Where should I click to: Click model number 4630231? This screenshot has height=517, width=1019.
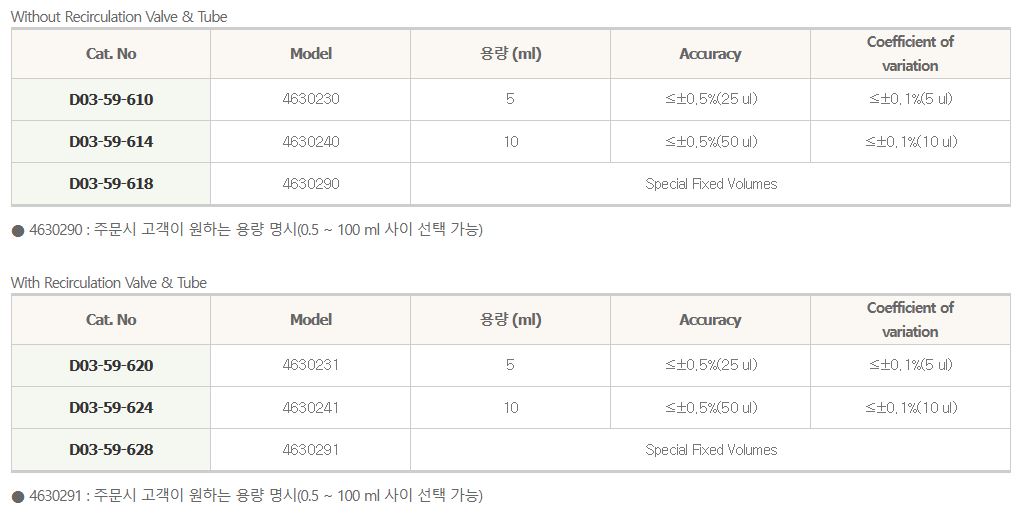pos(311,366)
